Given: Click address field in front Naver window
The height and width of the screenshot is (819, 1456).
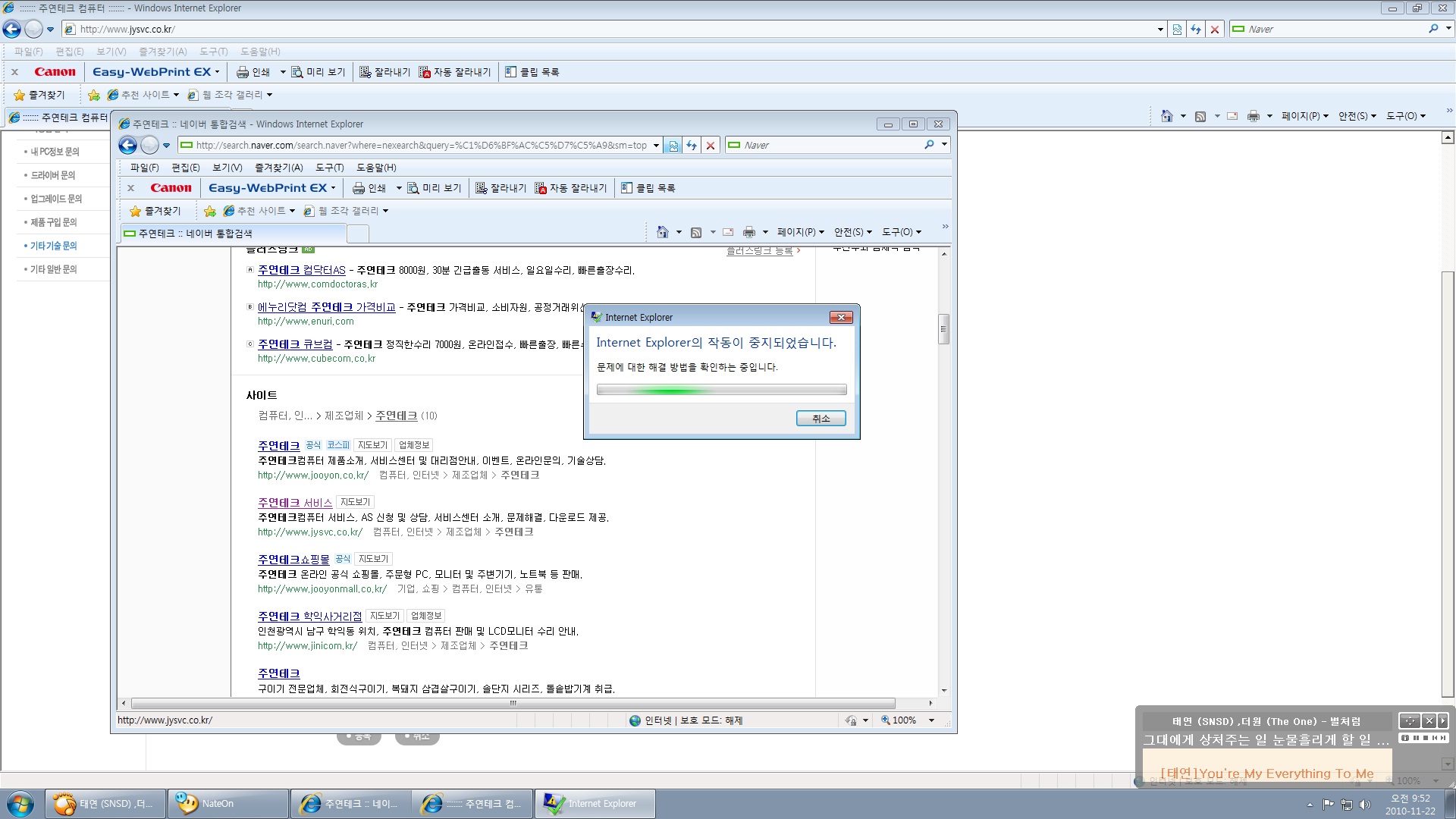Looking at the screenshot, I should tap(421, 146).
